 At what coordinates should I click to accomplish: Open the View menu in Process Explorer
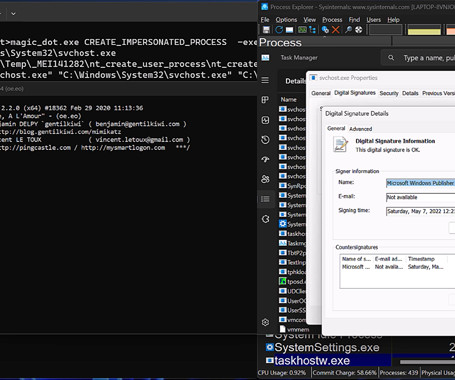[x=309, y=20]
